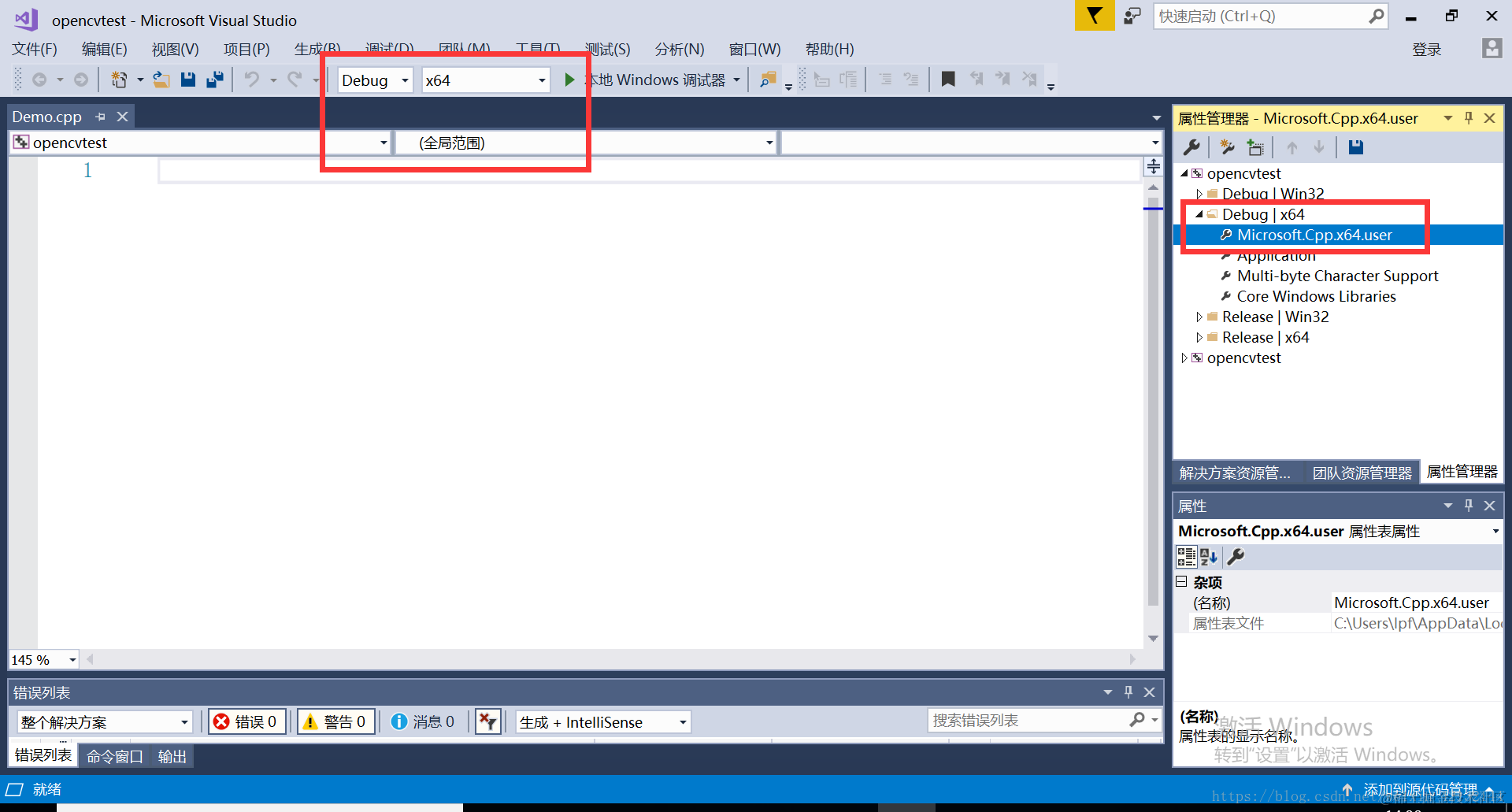This screenshot has width=1512, height=812.
Task: Click the Undo arrow icon
Action: point(252,80)
